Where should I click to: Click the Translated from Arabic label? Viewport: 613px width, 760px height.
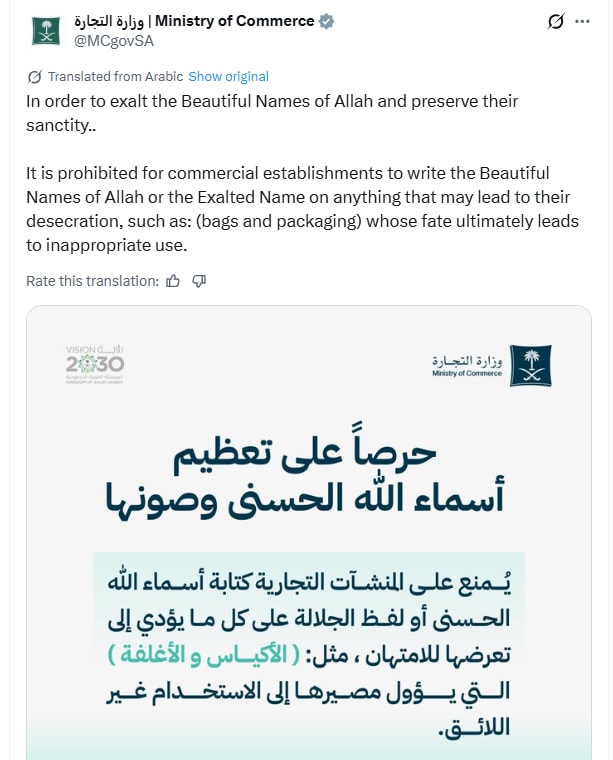click(115, 76)
